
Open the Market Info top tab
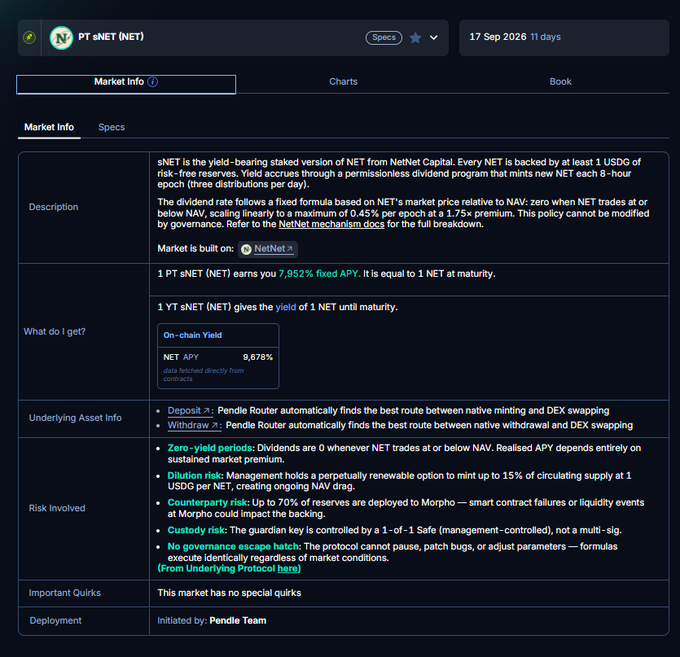click(x=126, y=84)
